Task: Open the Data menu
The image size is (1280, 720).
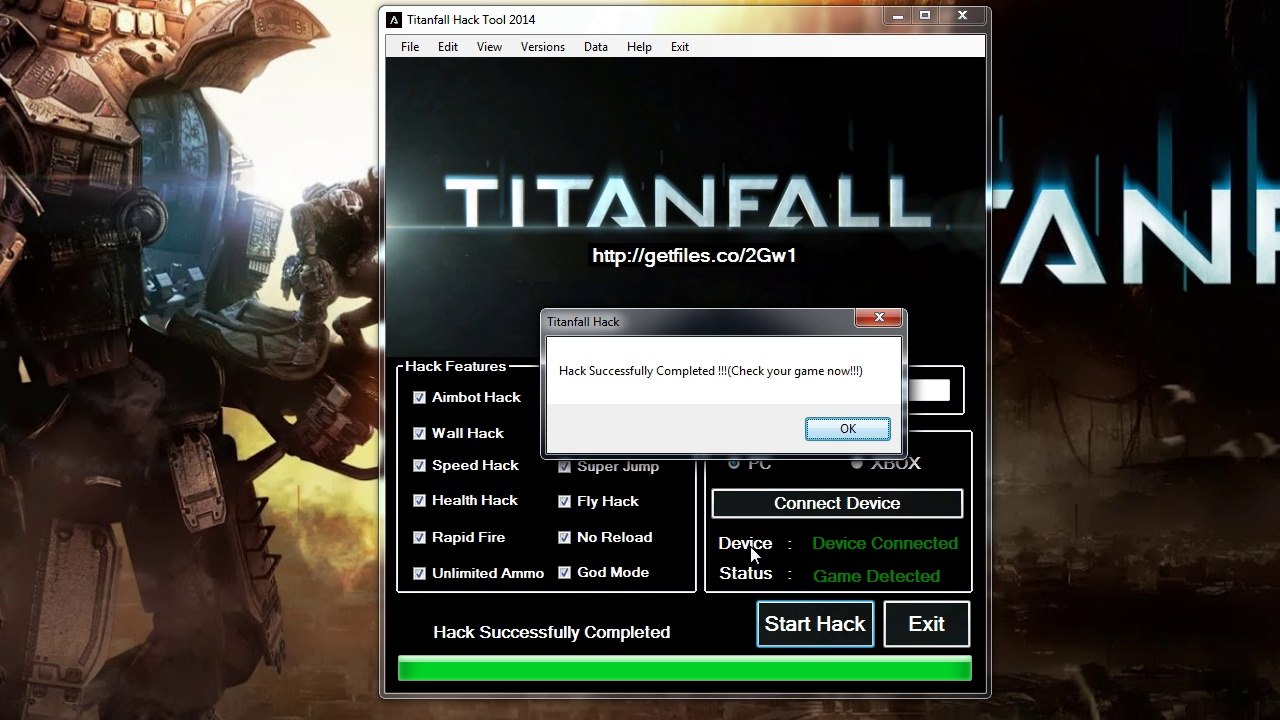Action: (596, 47)
